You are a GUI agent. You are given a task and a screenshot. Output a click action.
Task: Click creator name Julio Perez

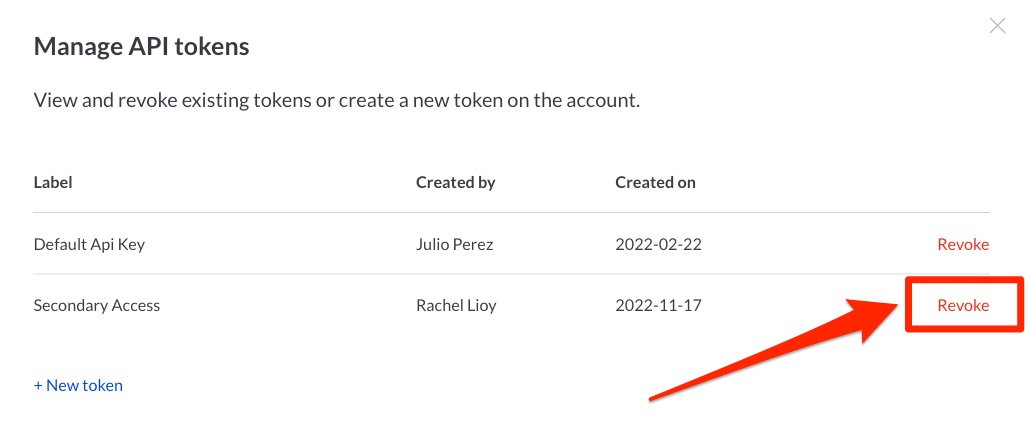(x=456, y=244)
